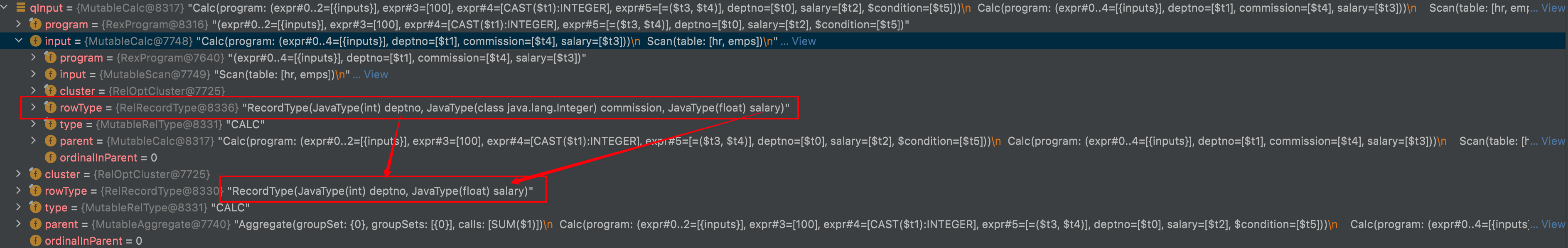Click the qInput variable icon
1568x248 pixels.
[21, 8]
